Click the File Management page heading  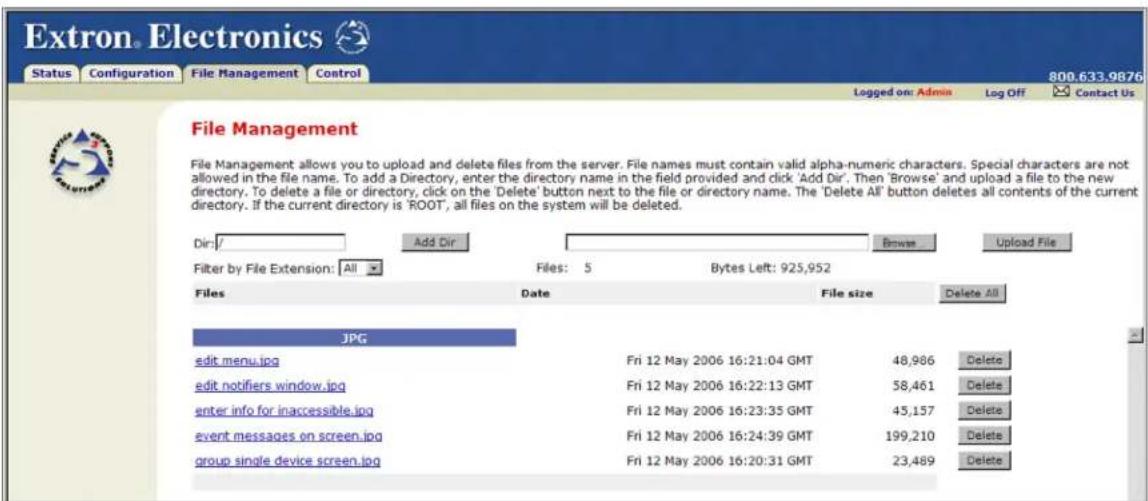pos(275,130)
